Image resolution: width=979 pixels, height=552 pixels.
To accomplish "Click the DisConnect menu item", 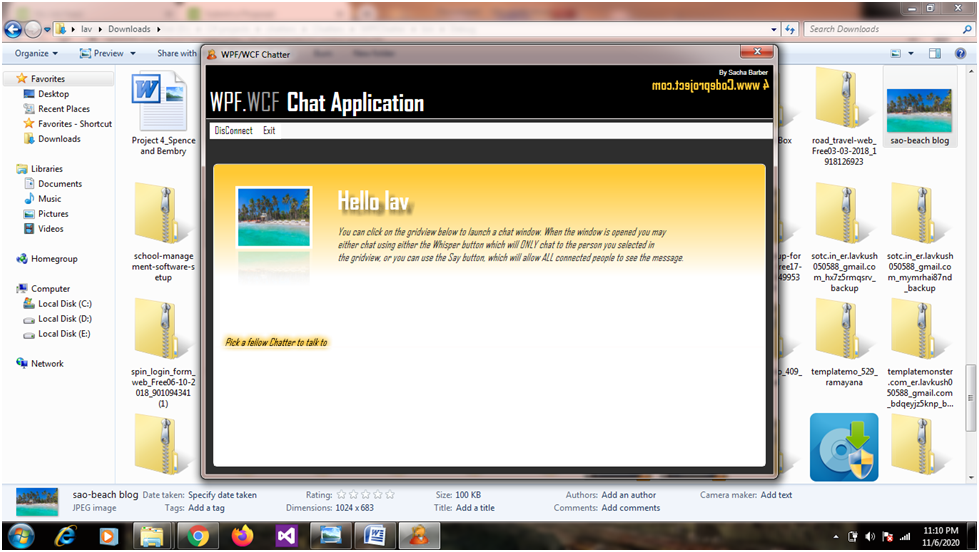I will [x=233, y=131].
